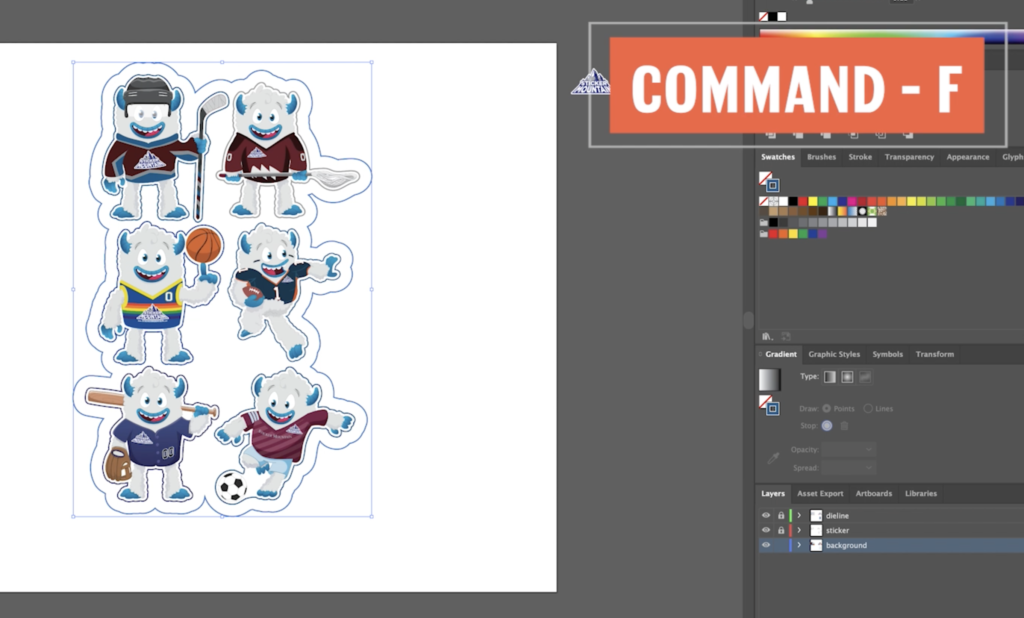This screenshot has height=618, width=1024.
Task: Select the Lines draw option
Action: coord(868,408)
